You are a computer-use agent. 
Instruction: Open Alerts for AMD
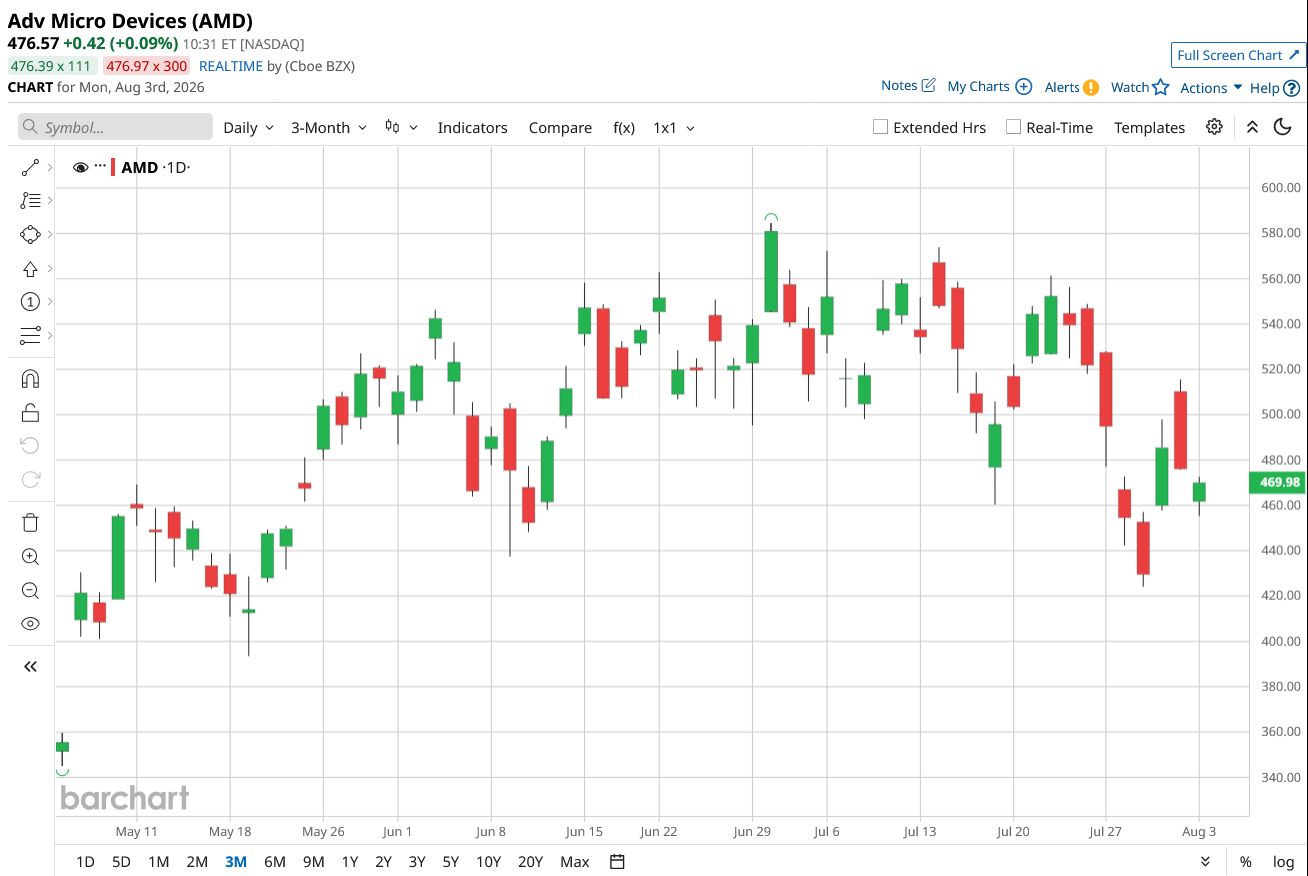click(1071, 87)
